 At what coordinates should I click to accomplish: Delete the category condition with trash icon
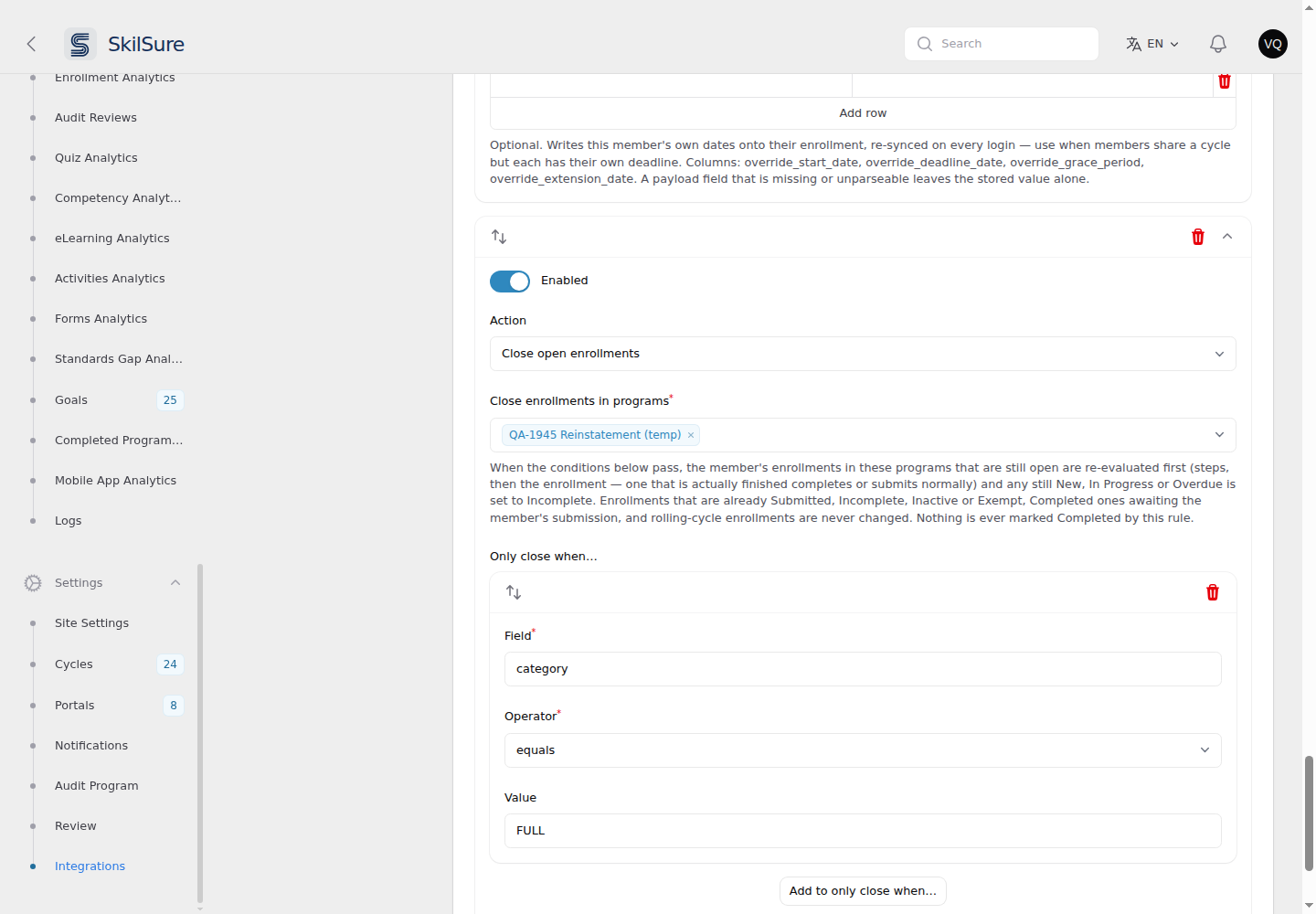pyautogui.click(x=1213, y=592)
